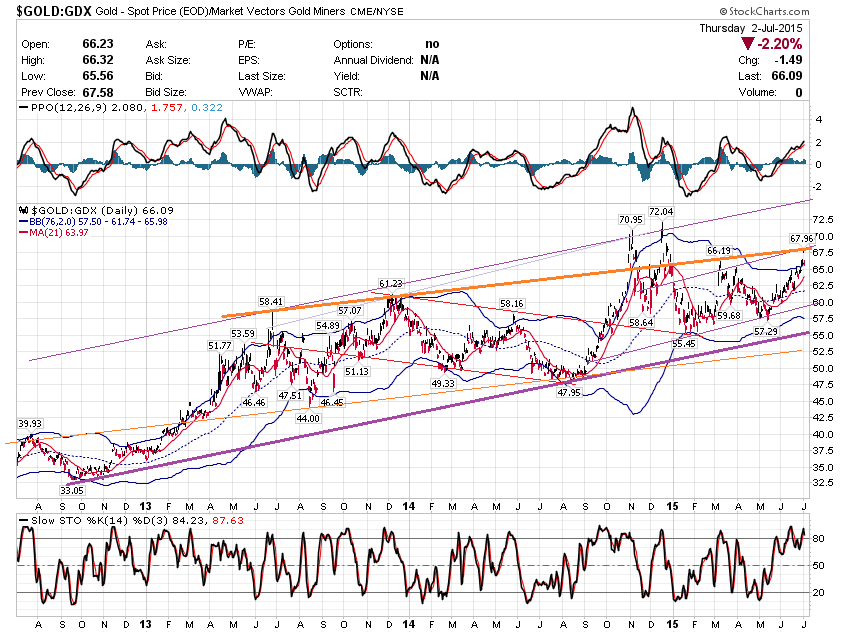Click the VWAP label
Viewport: 850px width, 633px height.
click(255, 92)
